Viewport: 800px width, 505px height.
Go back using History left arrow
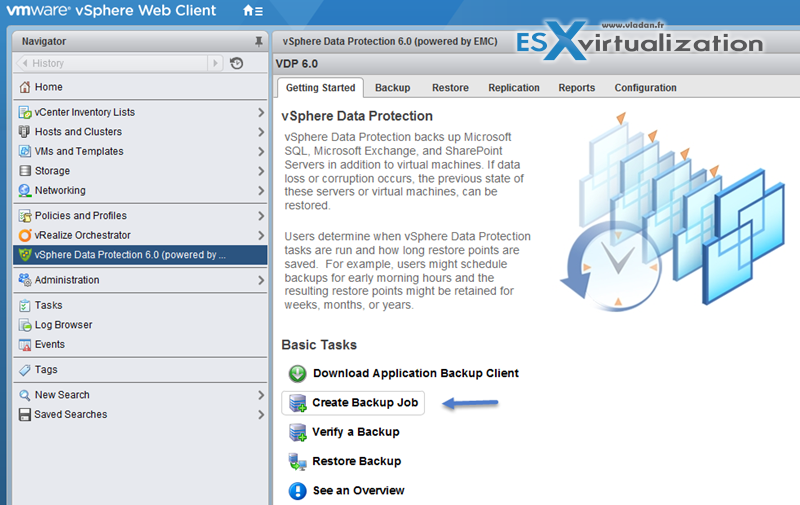[24, 63]
